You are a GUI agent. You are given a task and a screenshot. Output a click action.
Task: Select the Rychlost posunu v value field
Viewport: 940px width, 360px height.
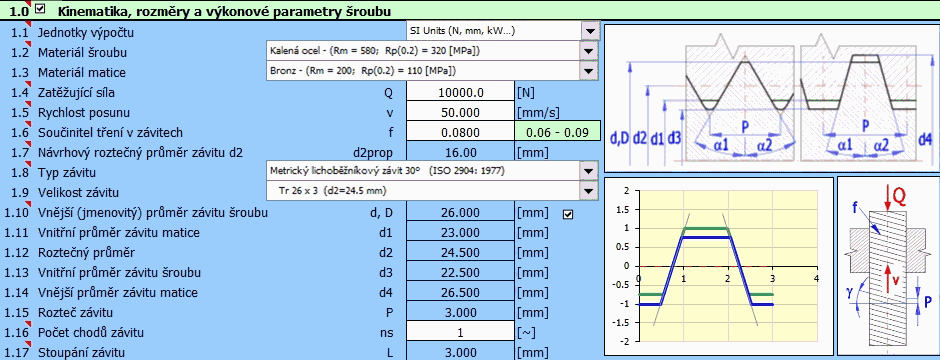coord(460,113)
